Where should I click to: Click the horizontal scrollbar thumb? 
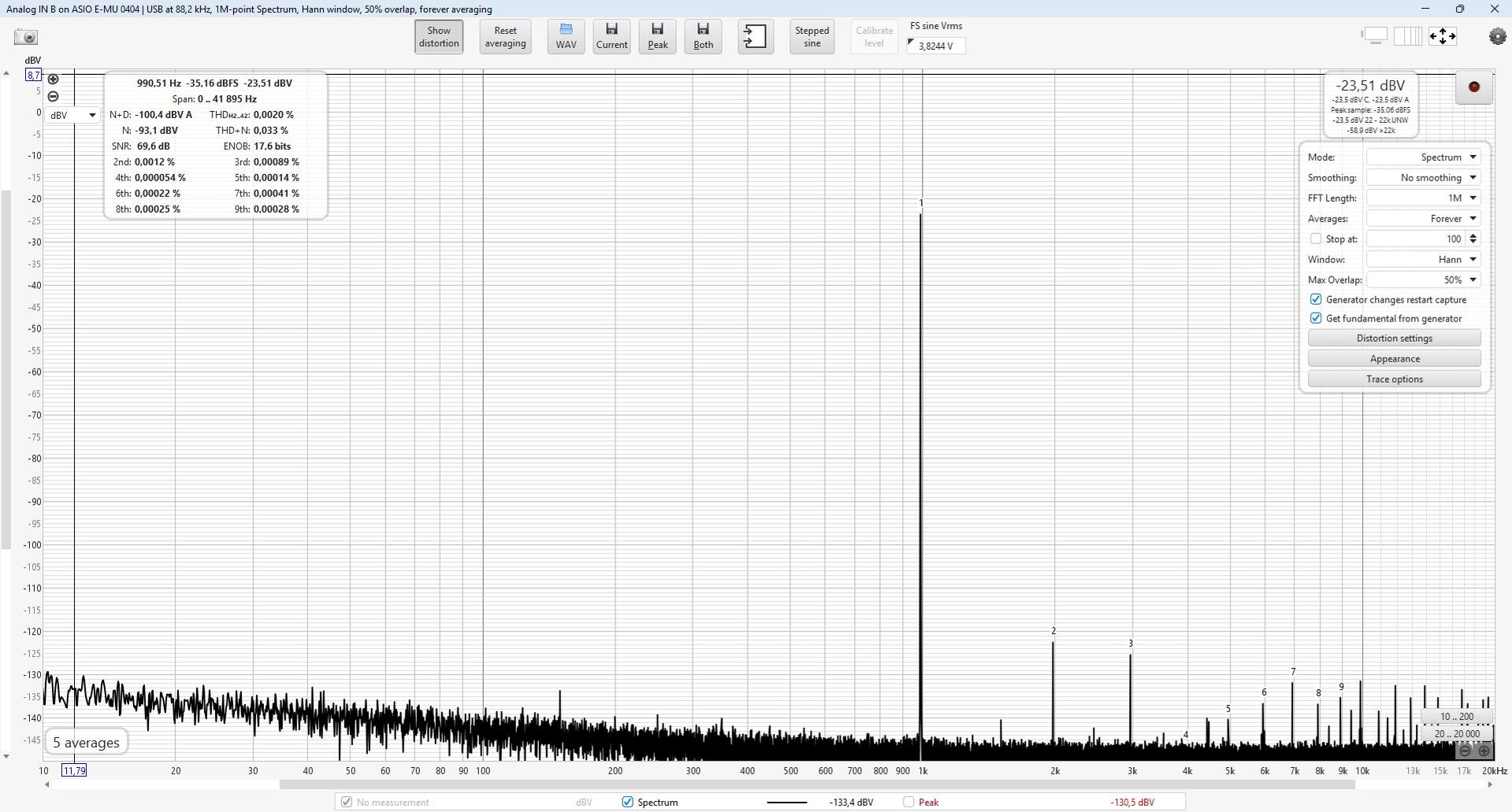pos(817,784)
